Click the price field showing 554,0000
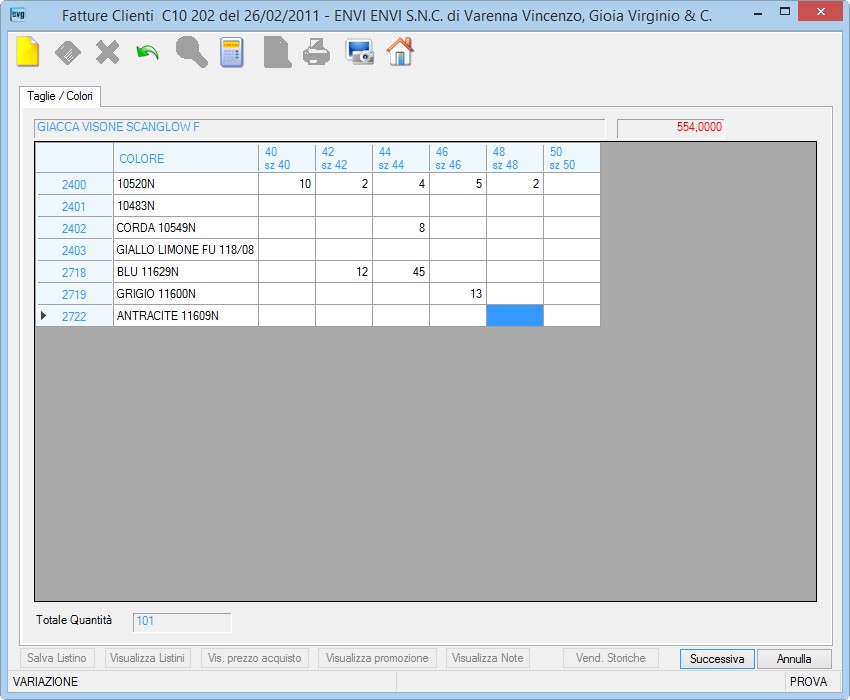Image resolution: width=850 pixels, height=700 pixels. coord(671,127)
